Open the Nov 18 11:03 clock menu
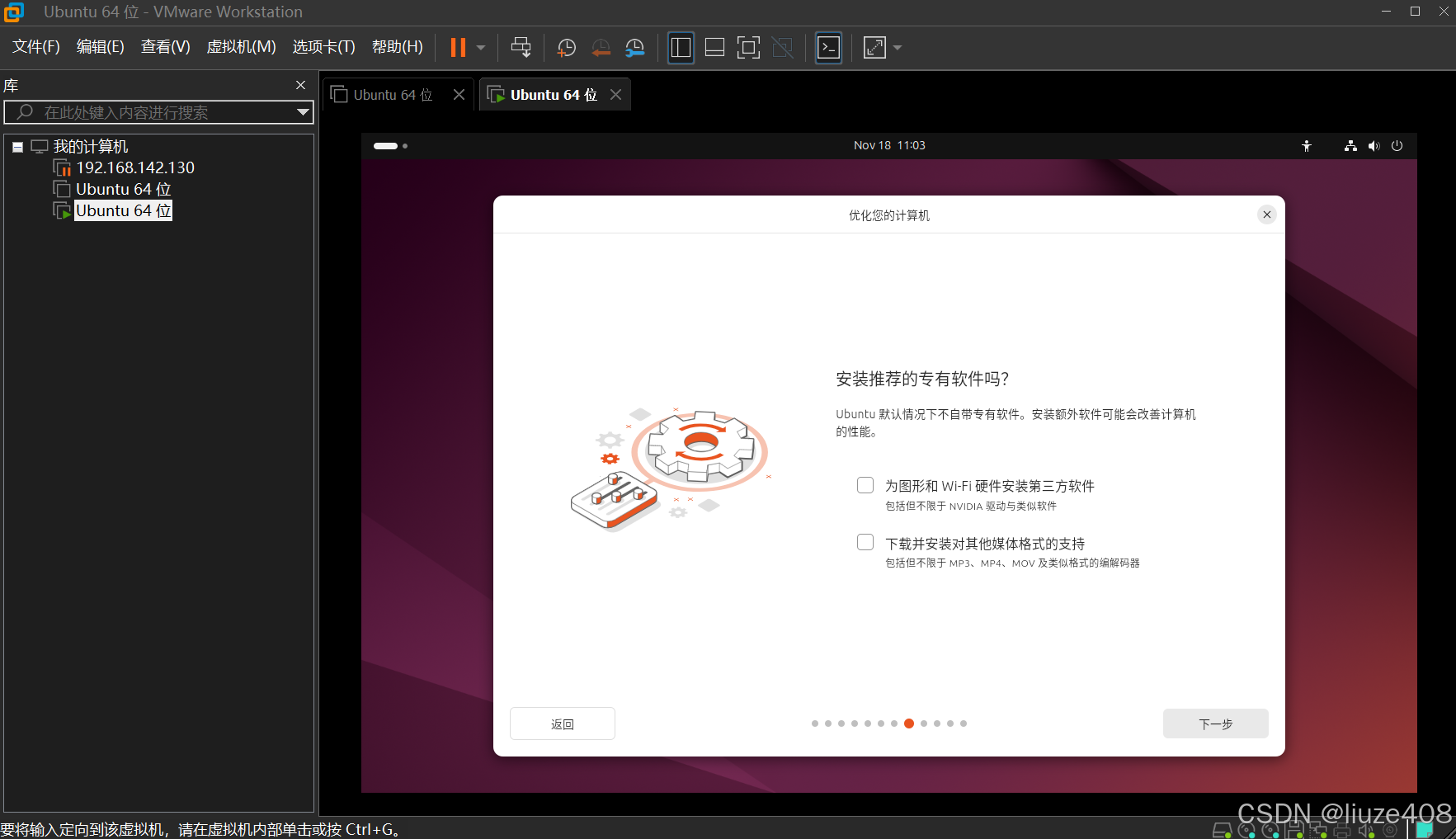The height and width of the screenshot is (839, 1456). [889, 145]
